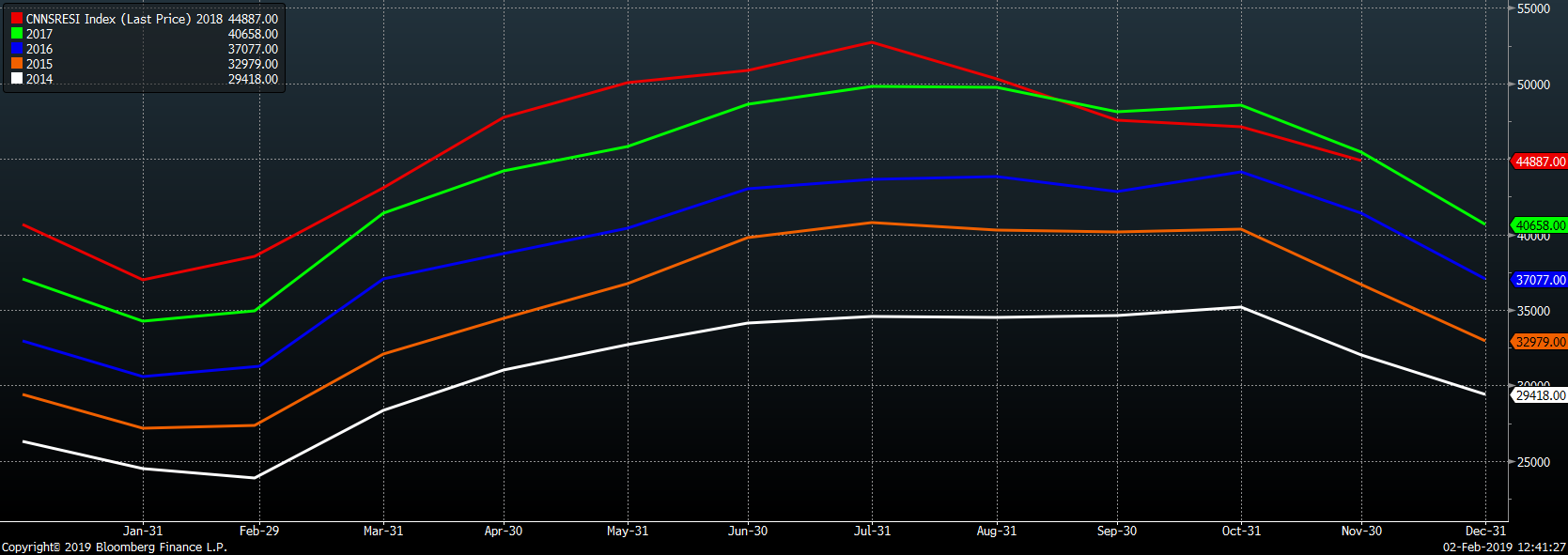Select the green 40658.00 price tag
Screen dimensions: 1568x555
click(x=1540, y=225)
